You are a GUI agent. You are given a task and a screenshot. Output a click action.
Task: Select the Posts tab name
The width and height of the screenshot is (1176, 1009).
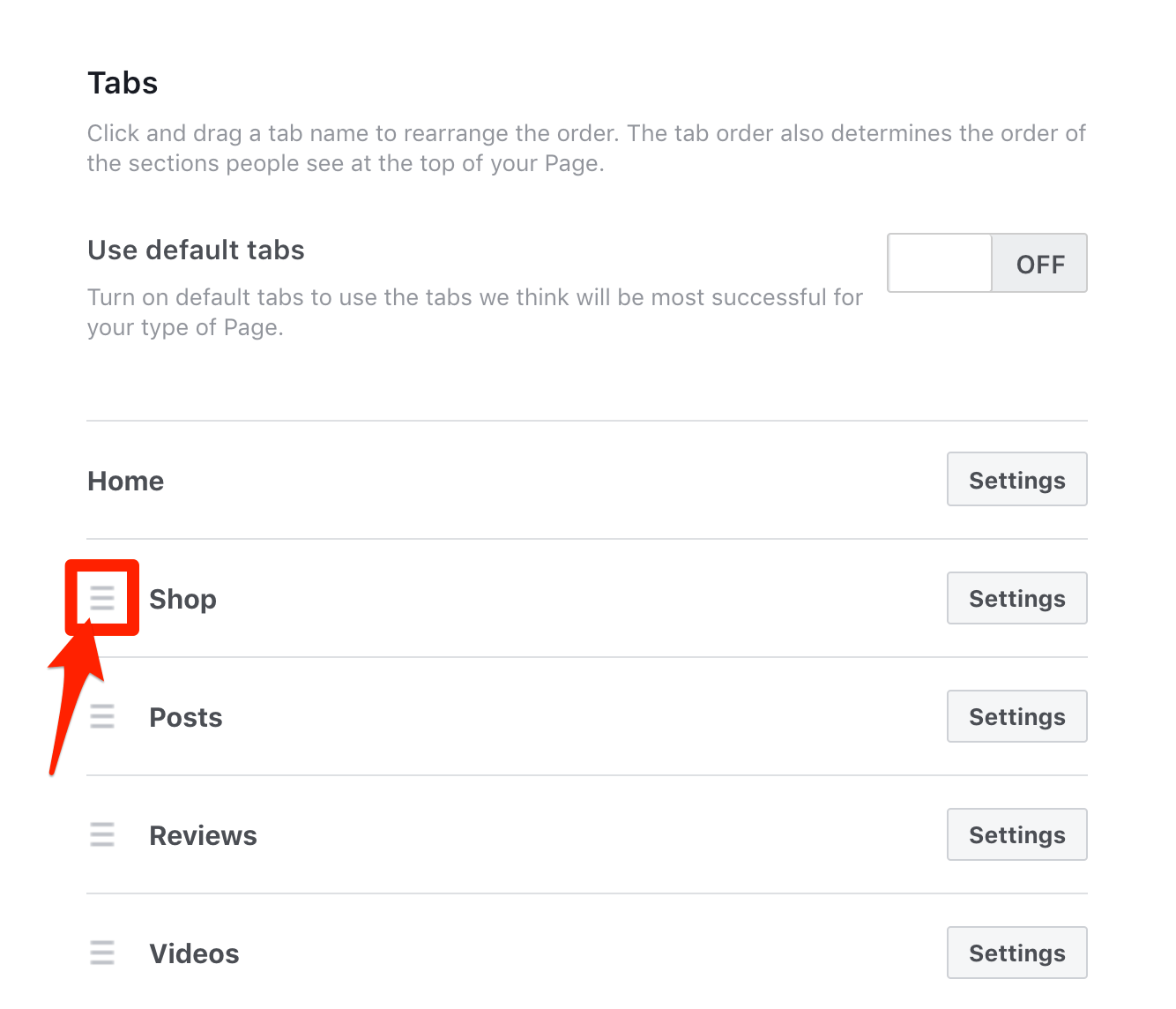click(x=186, y=717)
